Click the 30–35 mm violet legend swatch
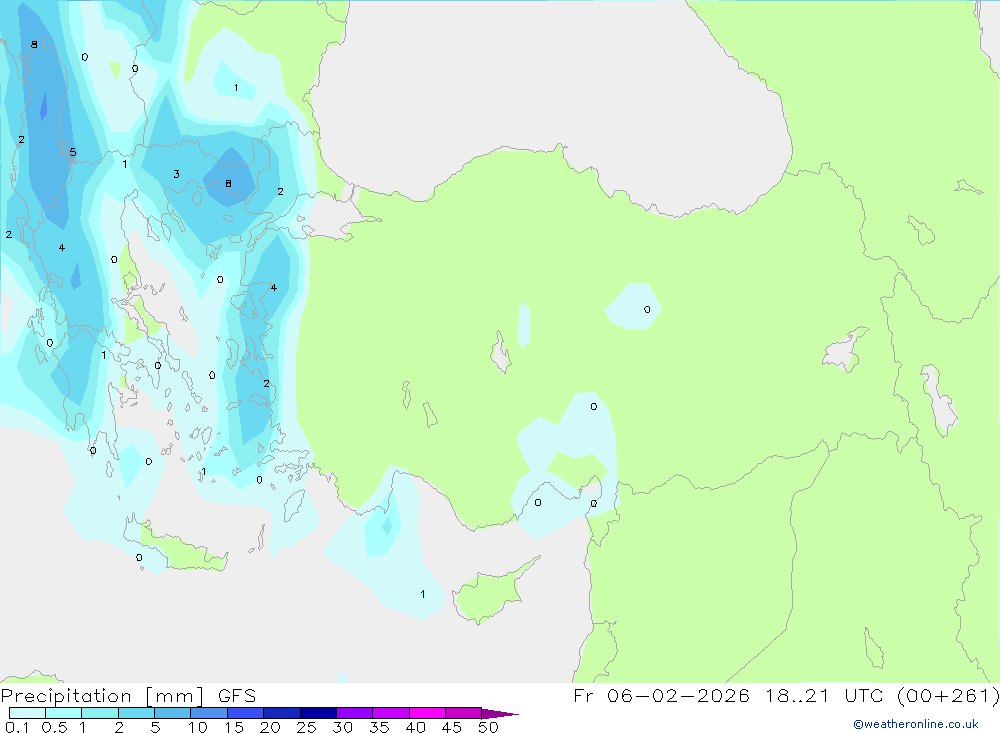1000x733 pixels. [355, 713]
